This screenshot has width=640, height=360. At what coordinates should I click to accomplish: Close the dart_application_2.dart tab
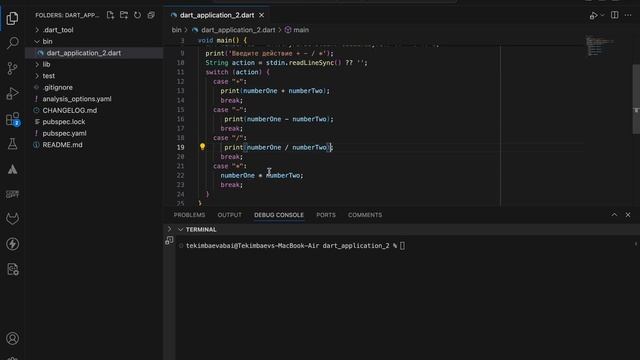tap(262, 15)
